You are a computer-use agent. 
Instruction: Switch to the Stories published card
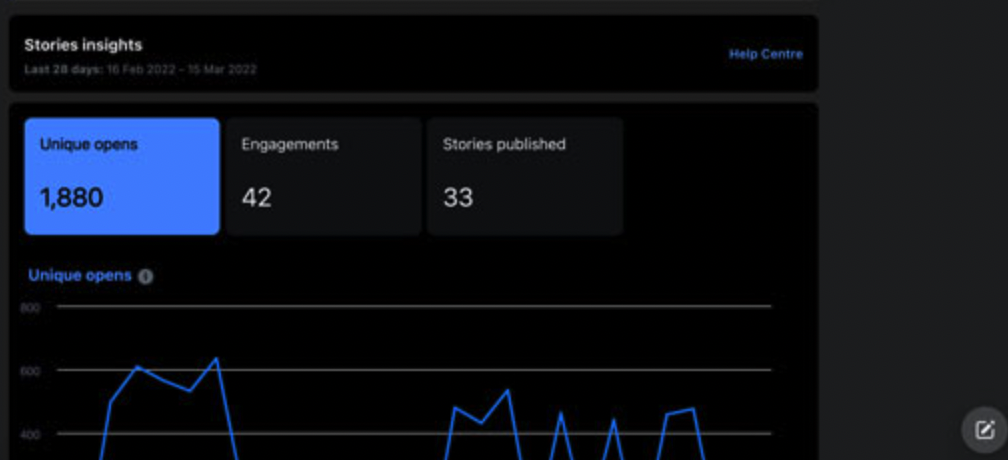tap(525, 176)
